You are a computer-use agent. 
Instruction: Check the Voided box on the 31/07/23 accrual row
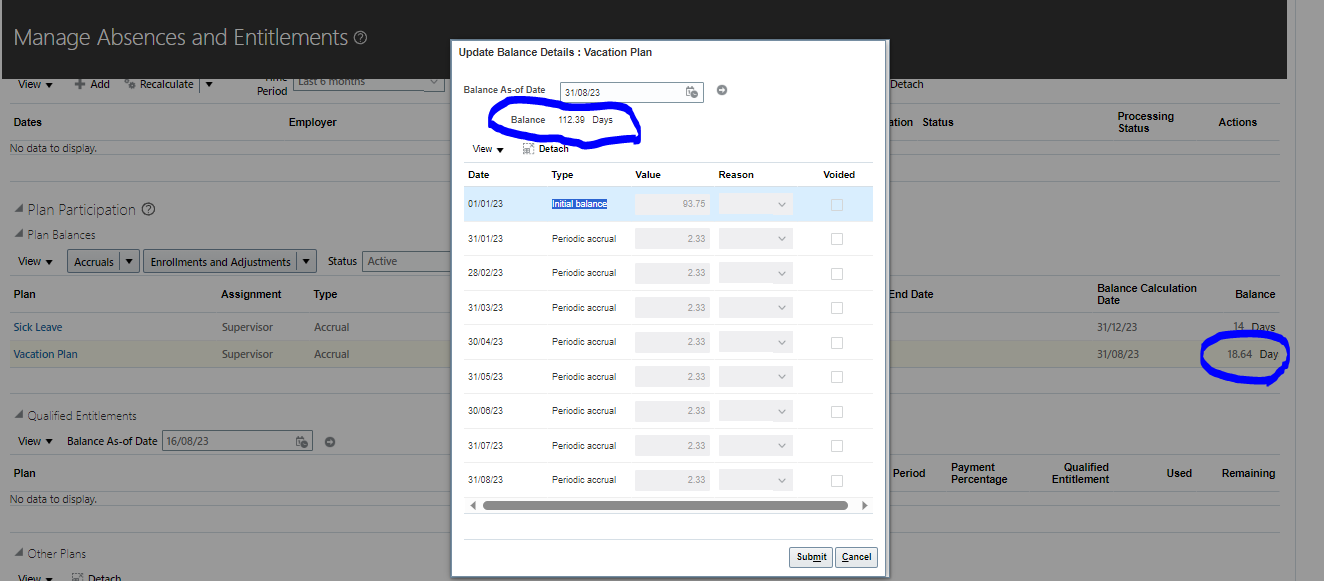(x=837, y=445)
